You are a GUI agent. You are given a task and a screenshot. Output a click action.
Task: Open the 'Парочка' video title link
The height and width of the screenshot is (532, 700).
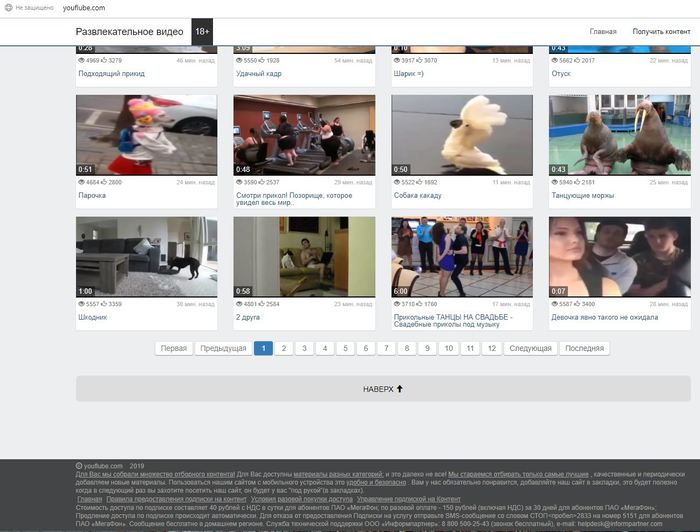(x=92, y=195)
